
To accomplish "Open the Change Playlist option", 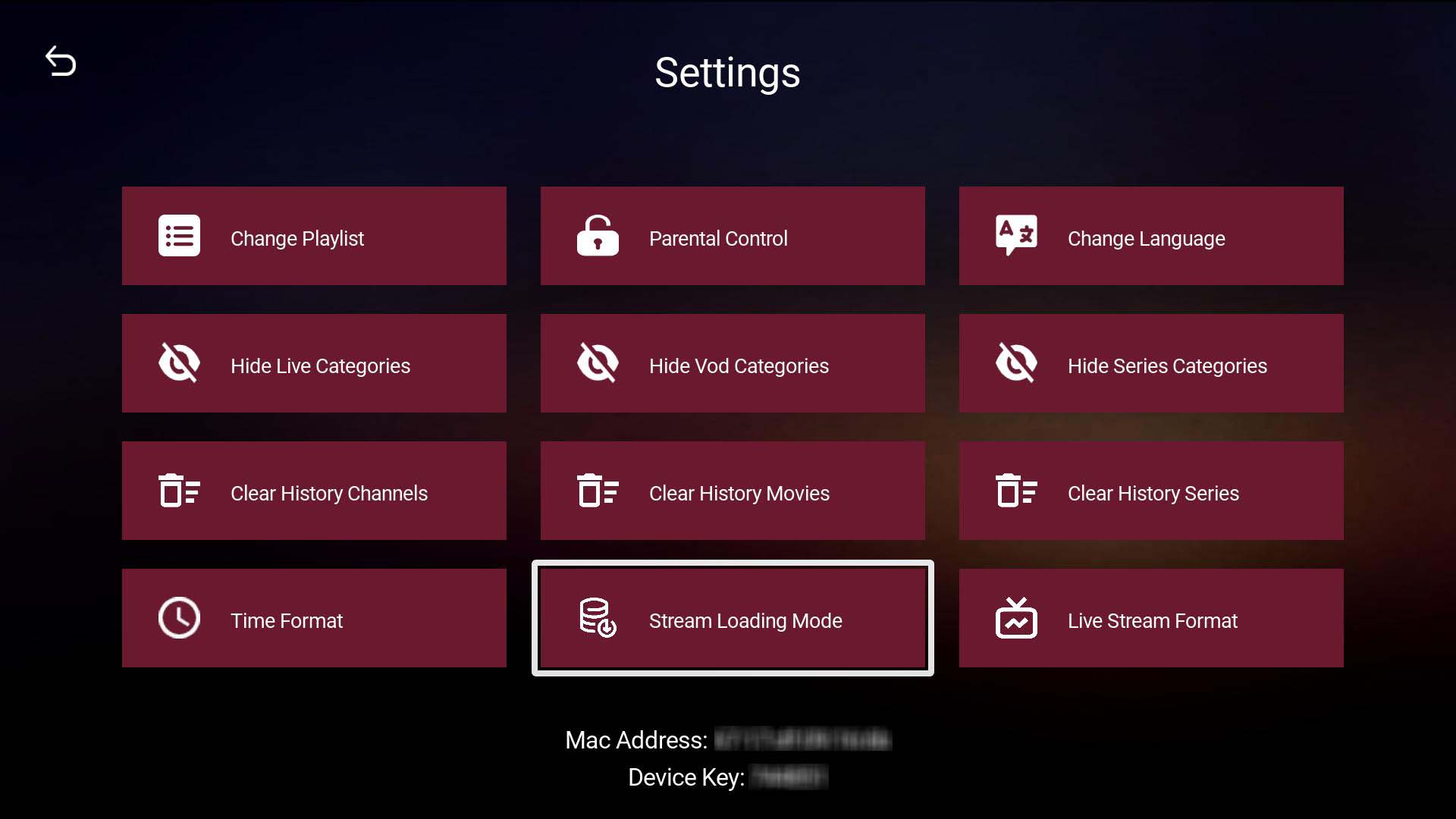I will pyautogui.click(x=313, y=236).
